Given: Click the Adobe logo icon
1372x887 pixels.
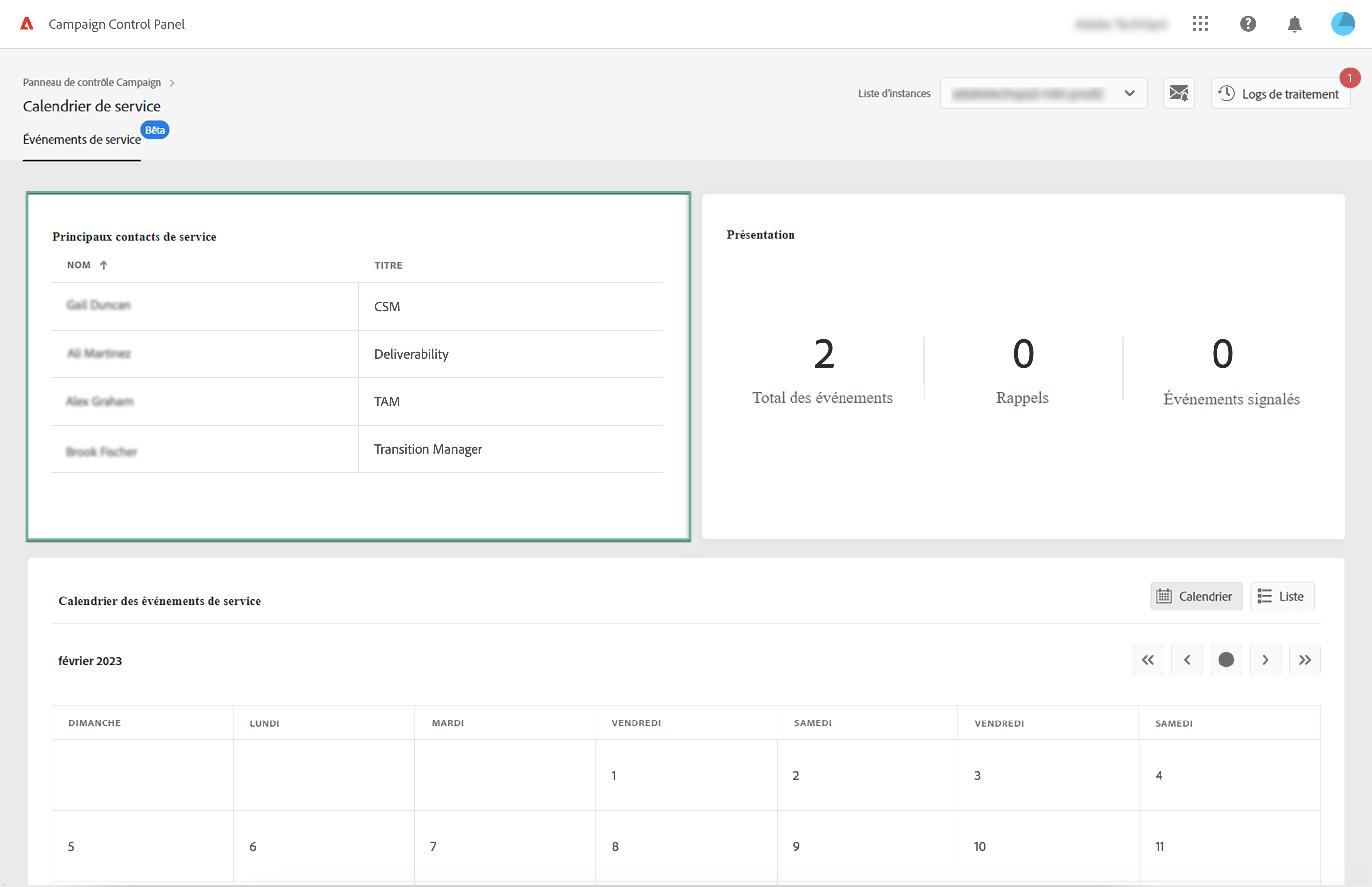Looking at the screenshot, I should coord(26,24).
